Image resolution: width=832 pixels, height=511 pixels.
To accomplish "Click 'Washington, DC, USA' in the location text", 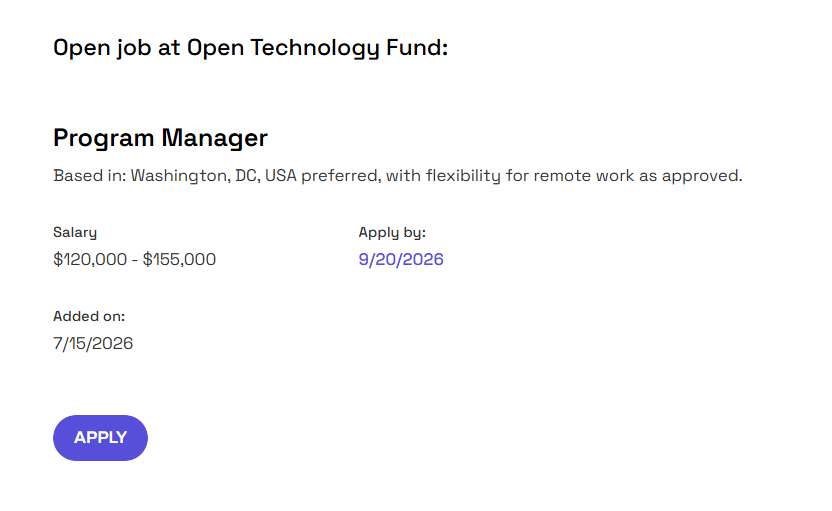I will [x=214, y=176].
